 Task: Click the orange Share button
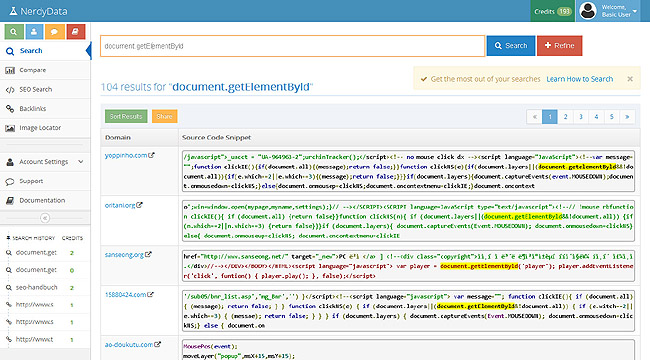click(165, 117)
